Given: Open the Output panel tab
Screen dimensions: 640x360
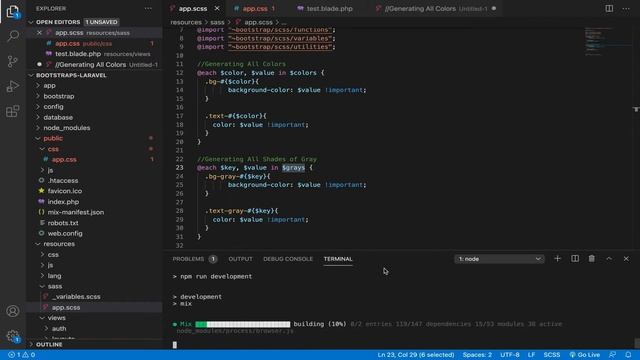Looking at the screenshot, I should (x=240, y=259).
